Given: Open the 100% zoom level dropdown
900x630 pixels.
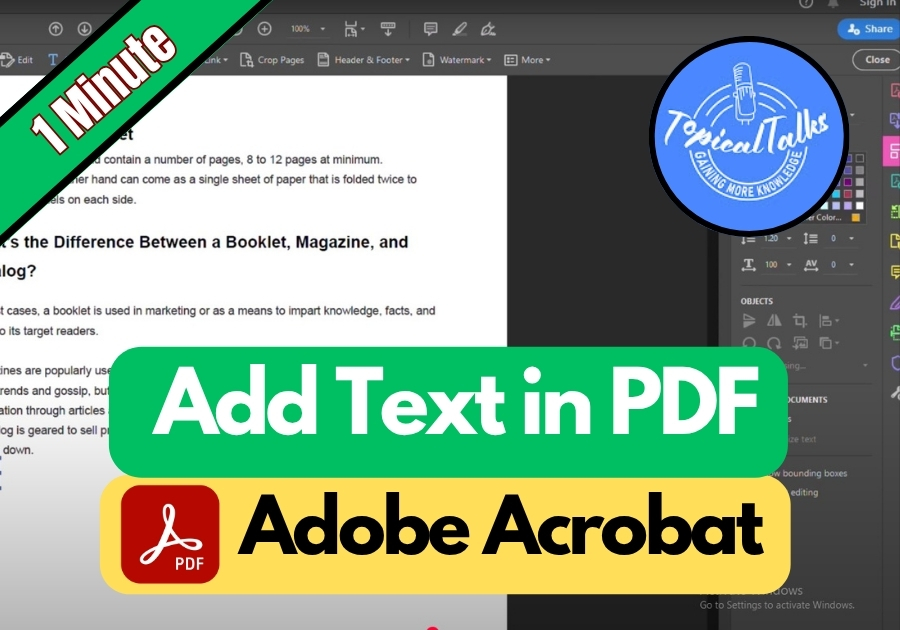Looking at the screenshot, I should coord(308,29).
